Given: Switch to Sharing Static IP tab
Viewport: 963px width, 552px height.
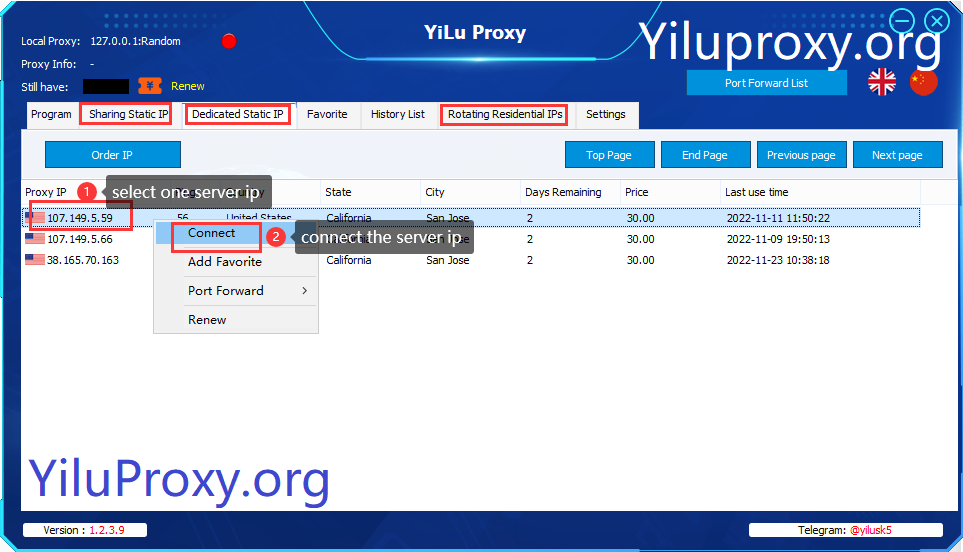Looking at the screenshot, I should tap(128, 114).
